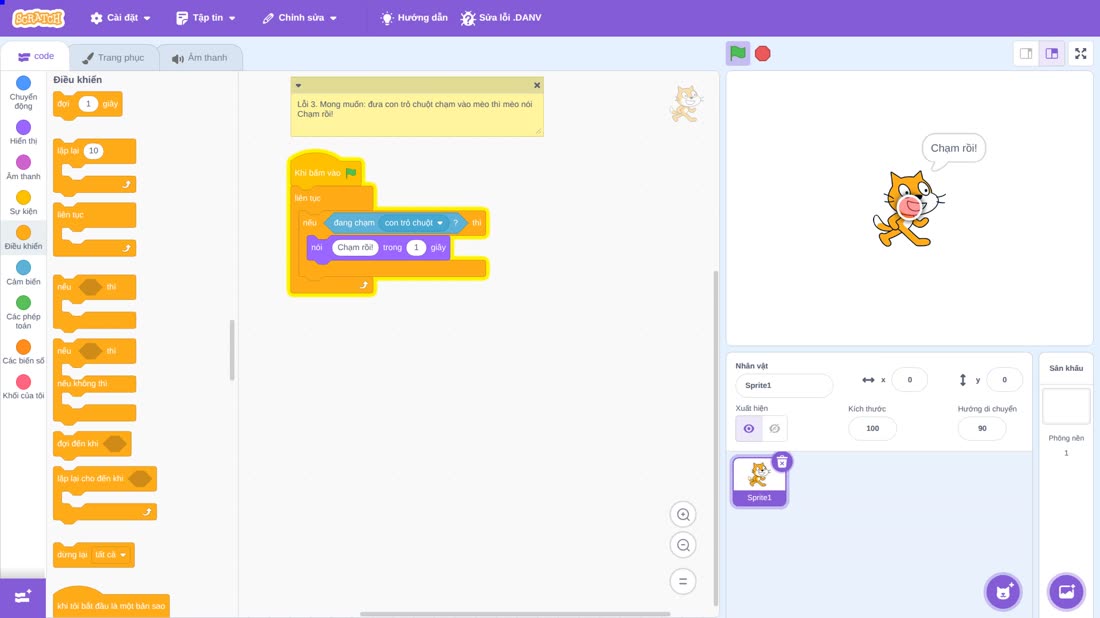1100x618 pixels.
Task: Select the stage backdrop thumbnail under Sân khấu
Action: (x=1066, y=406)
